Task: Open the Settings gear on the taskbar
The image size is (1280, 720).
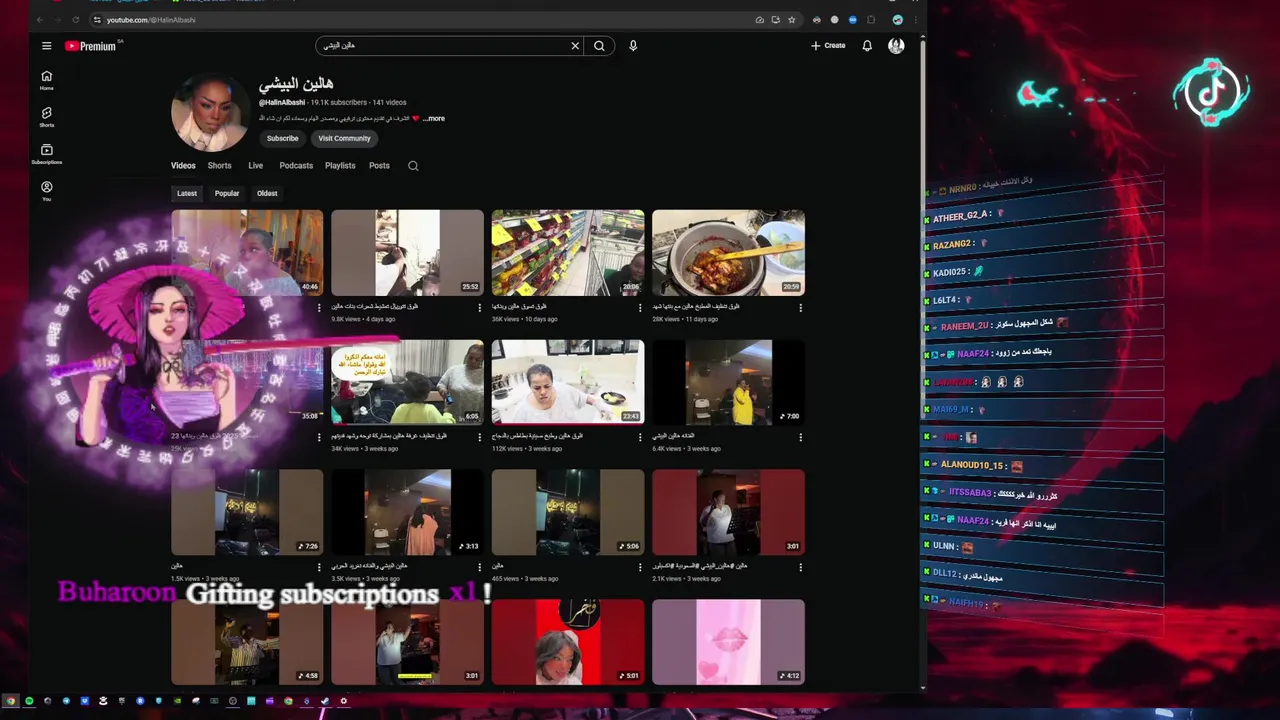Action: 344,701
